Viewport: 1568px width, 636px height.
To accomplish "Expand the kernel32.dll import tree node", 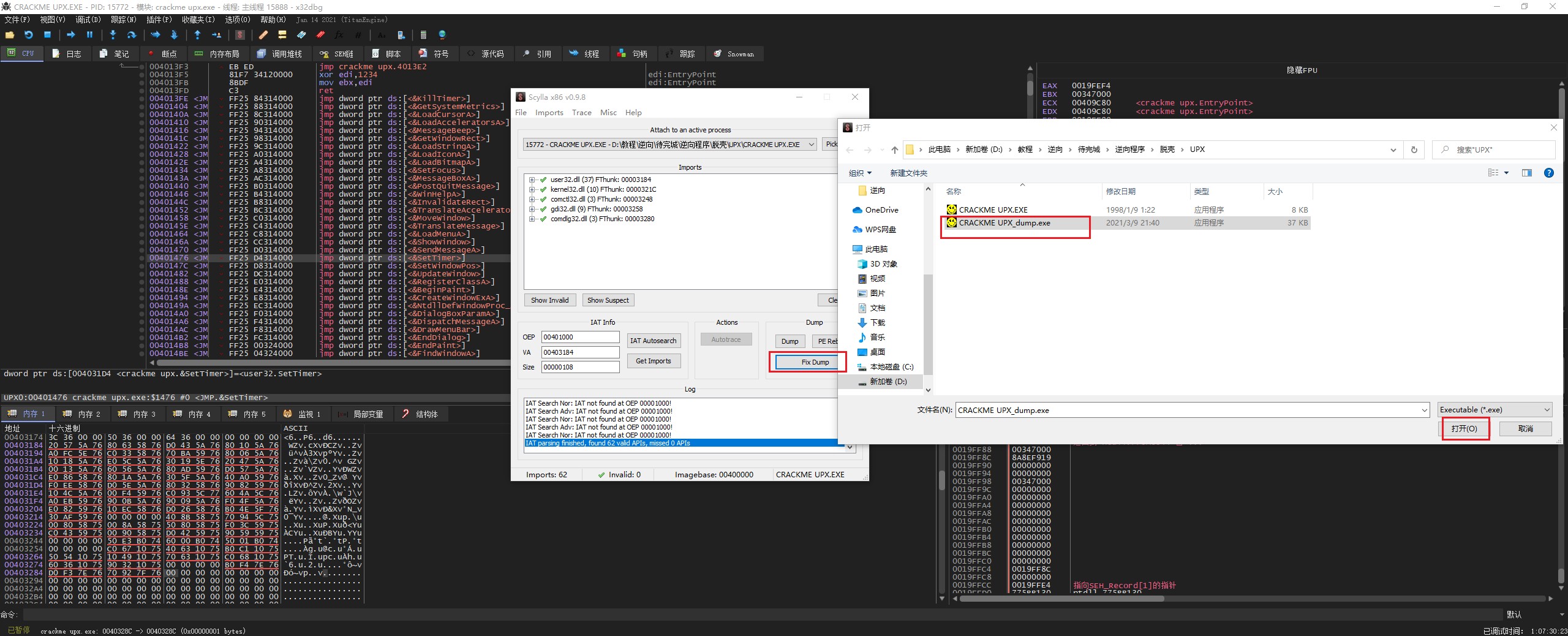I will tap(532, 190).
